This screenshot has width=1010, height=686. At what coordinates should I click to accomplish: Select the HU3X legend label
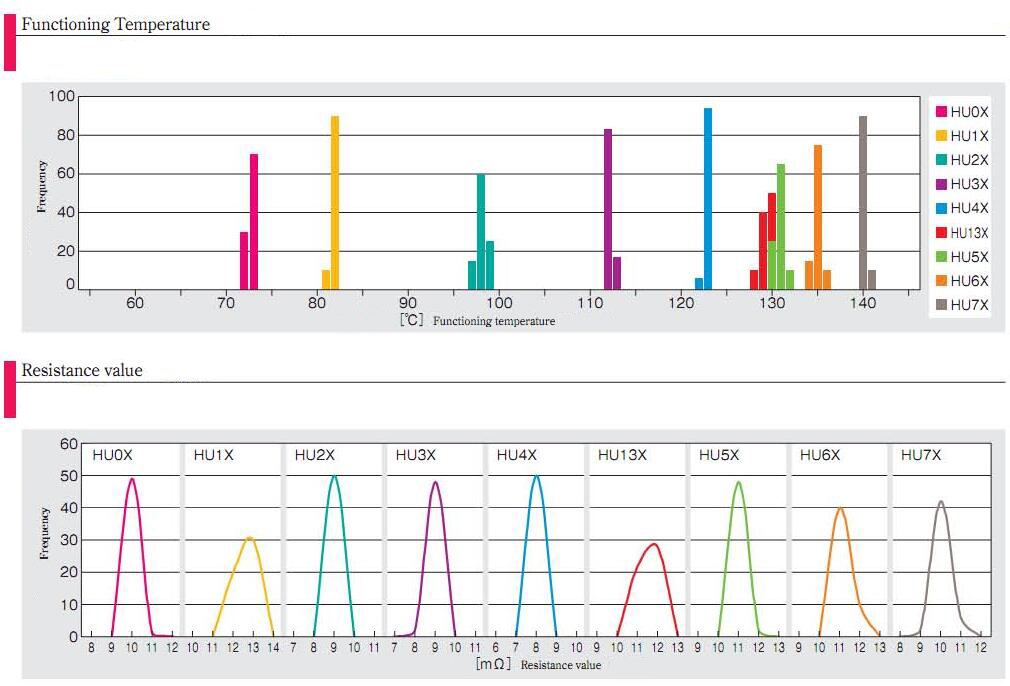(969, 184)
